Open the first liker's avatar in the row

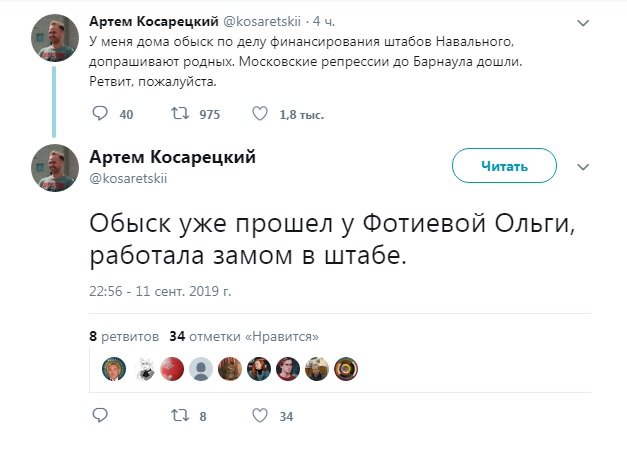114,368
